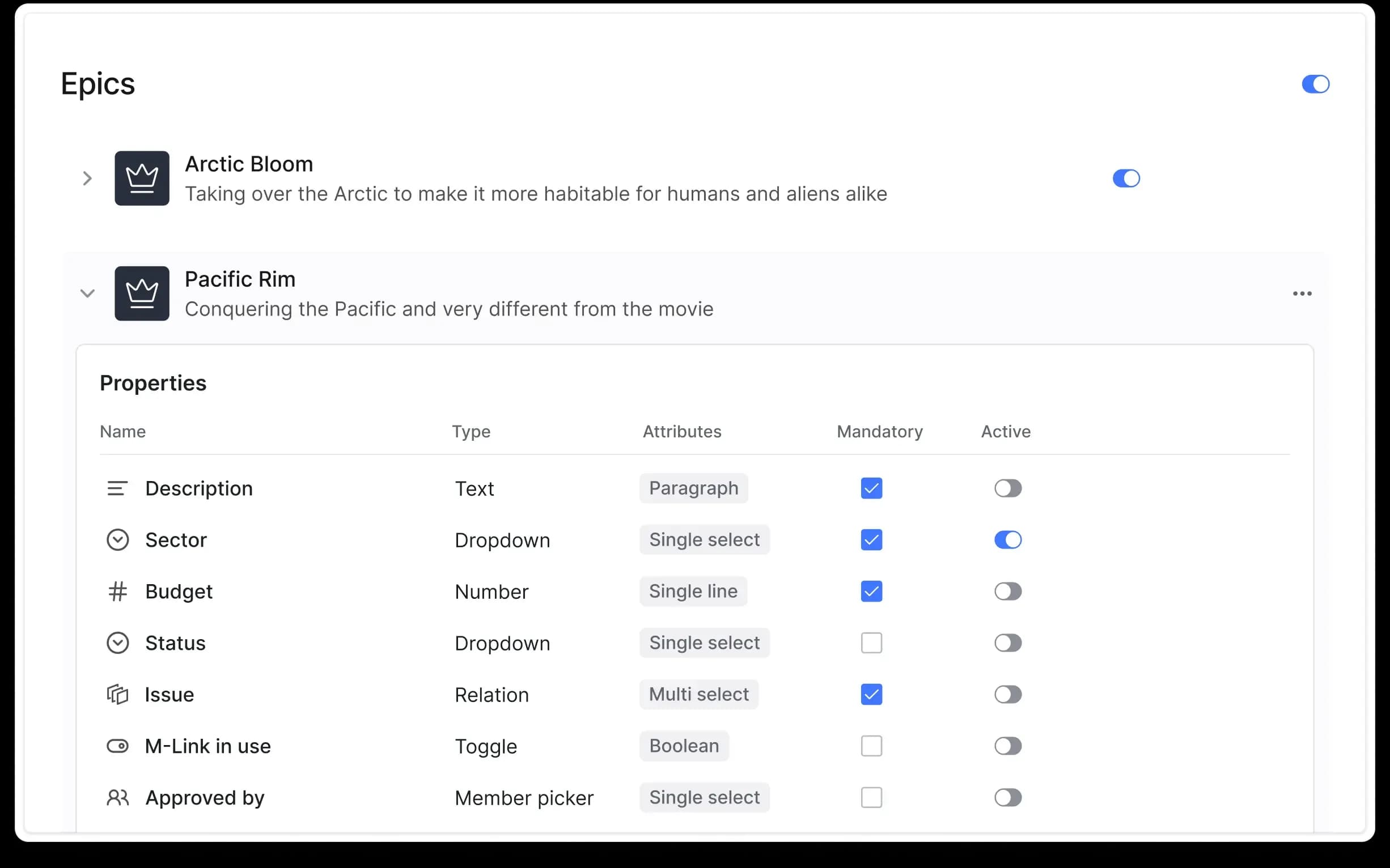
Task: Turn off the Arctic Bloom toggle
Action: click(x=1126, y=178)
